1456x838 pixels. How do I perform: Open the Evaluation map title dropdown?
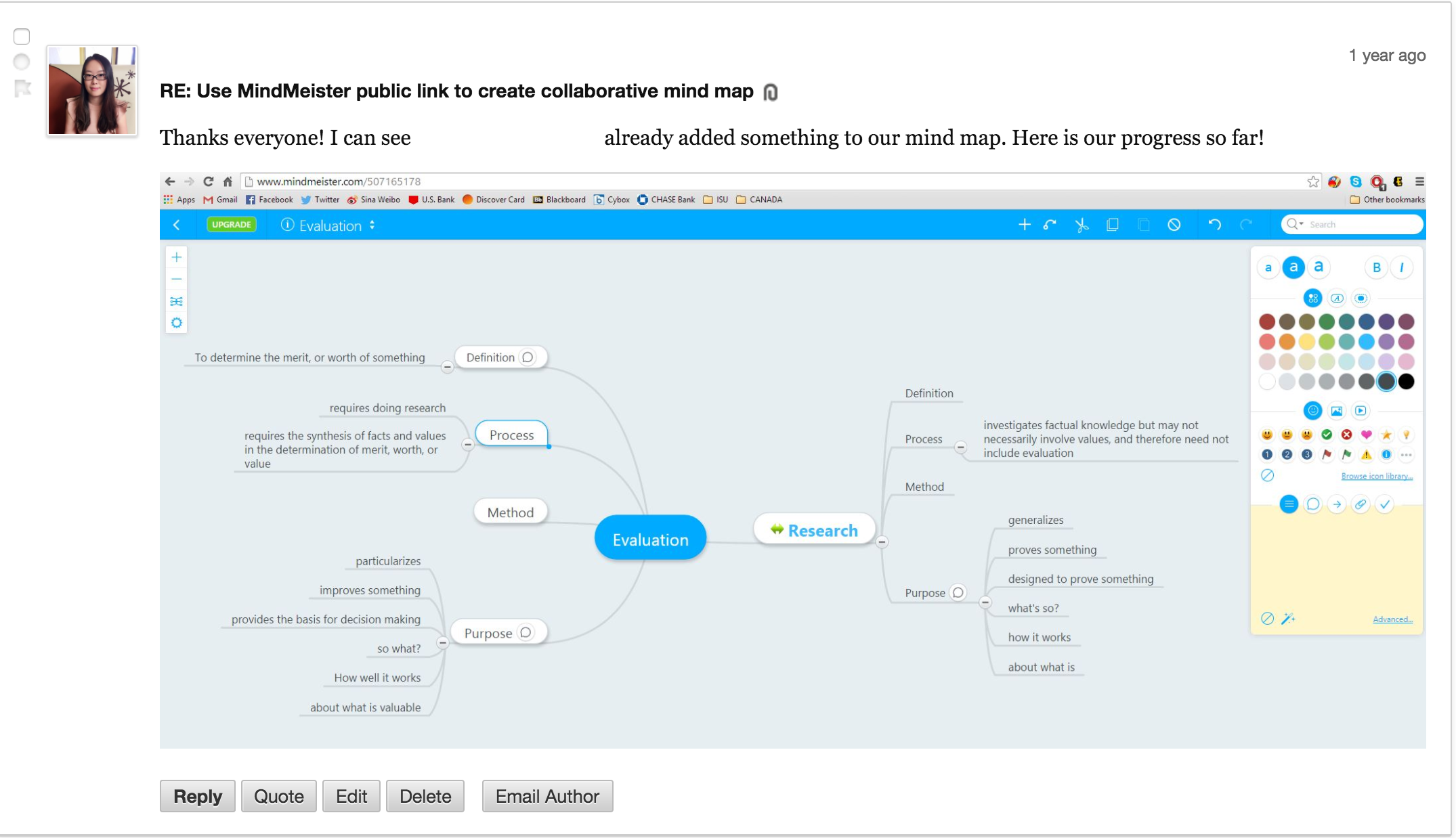point(372,225)
